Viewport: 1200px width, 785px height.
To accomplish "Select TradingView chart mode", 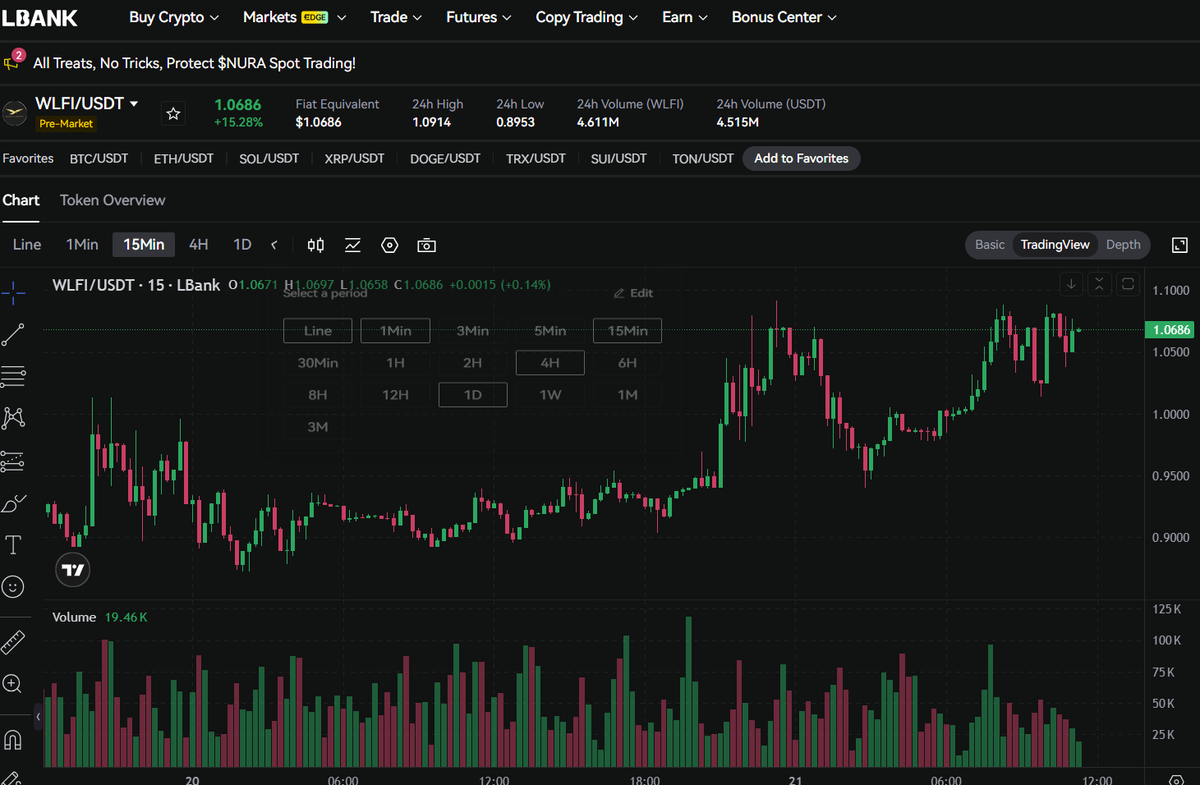I will tap(1055, 245).
